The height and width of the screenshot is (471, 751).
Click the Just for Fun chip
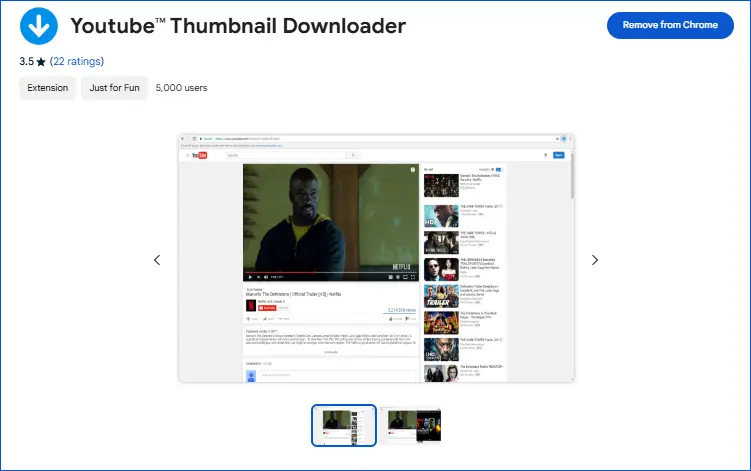pos(114,88)
